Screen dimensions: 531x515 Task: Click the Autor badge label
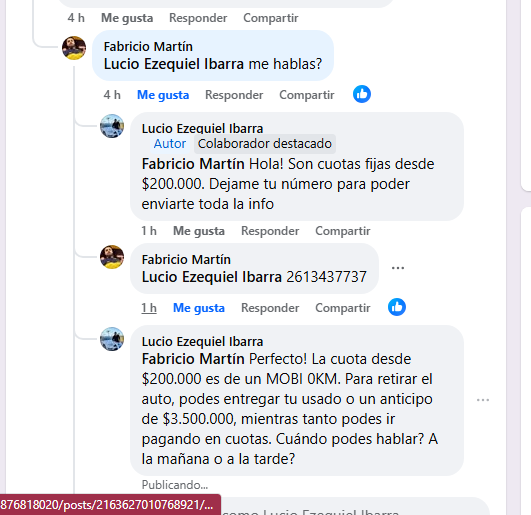[170, 144]
